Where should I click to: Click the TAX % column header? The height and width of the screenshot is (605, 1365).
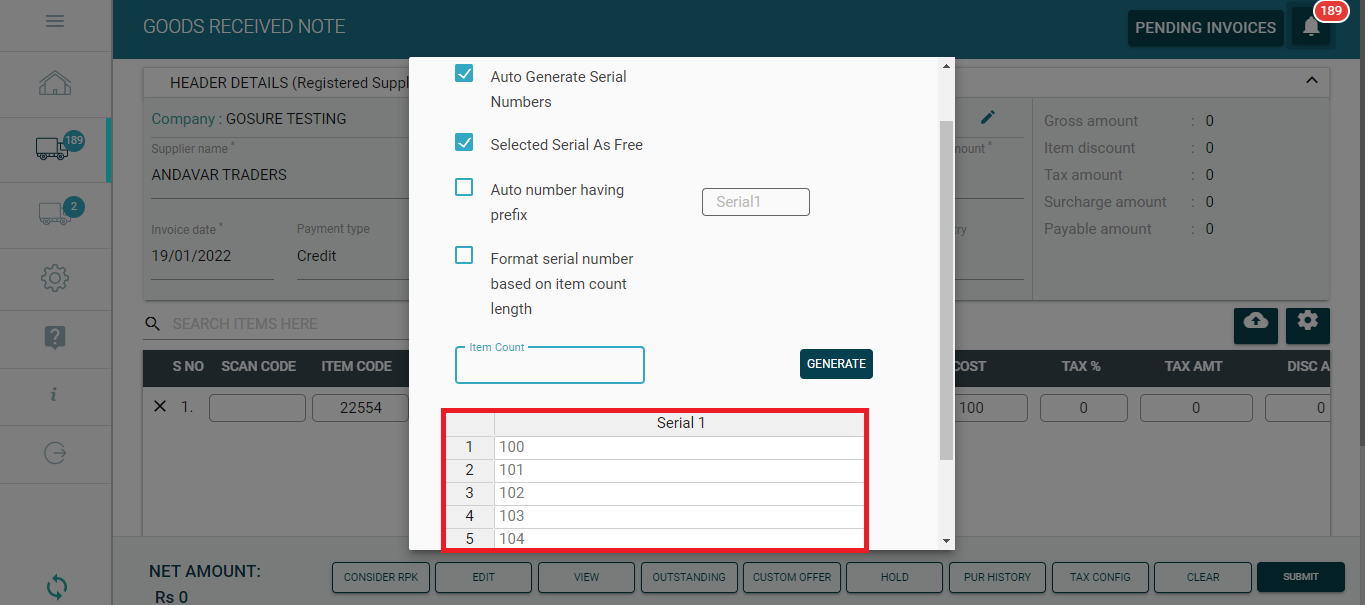[x=1081, y=366]
